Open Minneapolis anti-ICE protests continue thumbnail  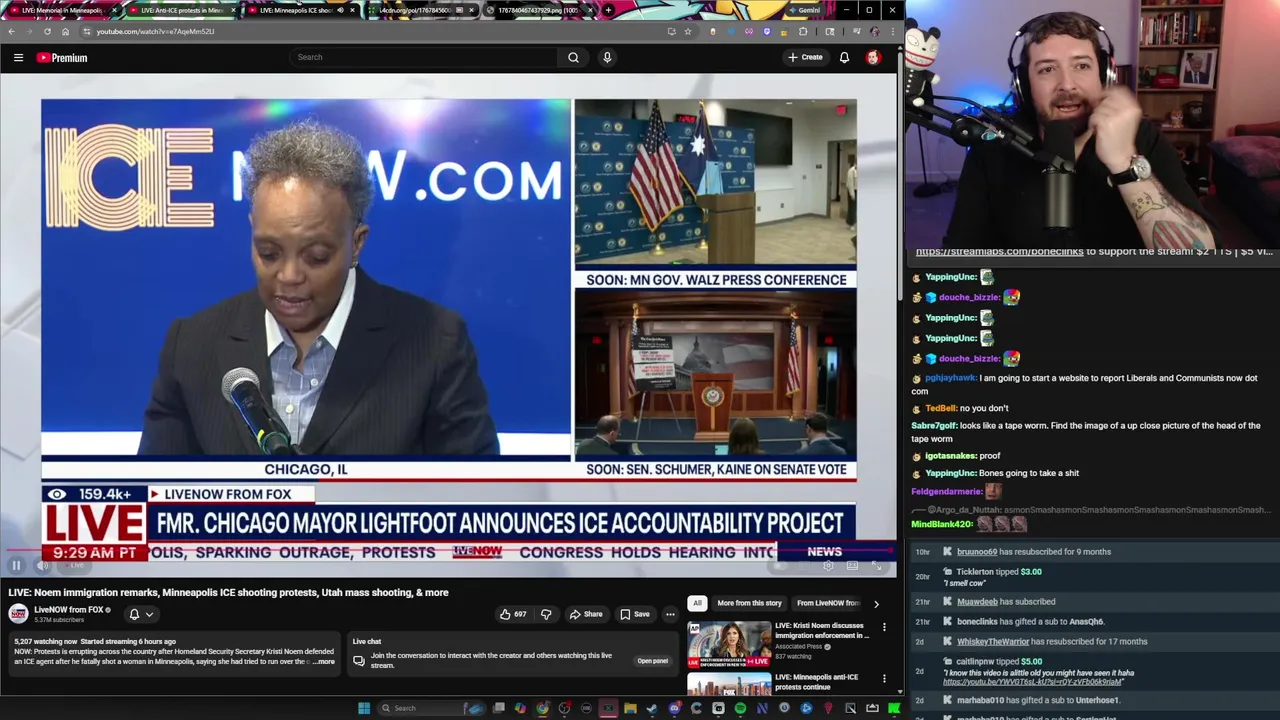tap(729, 684)
